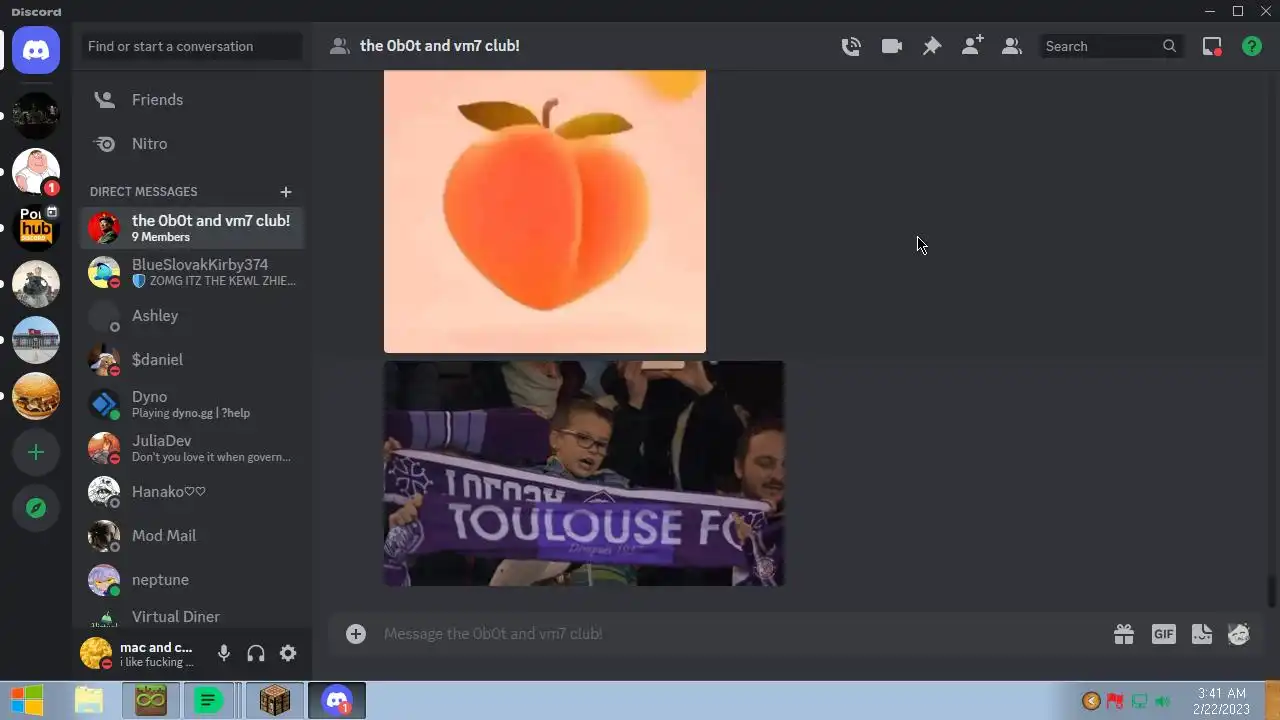Click the group DM title in header
The image size is (1280, 720).
(x=439, y=46)
